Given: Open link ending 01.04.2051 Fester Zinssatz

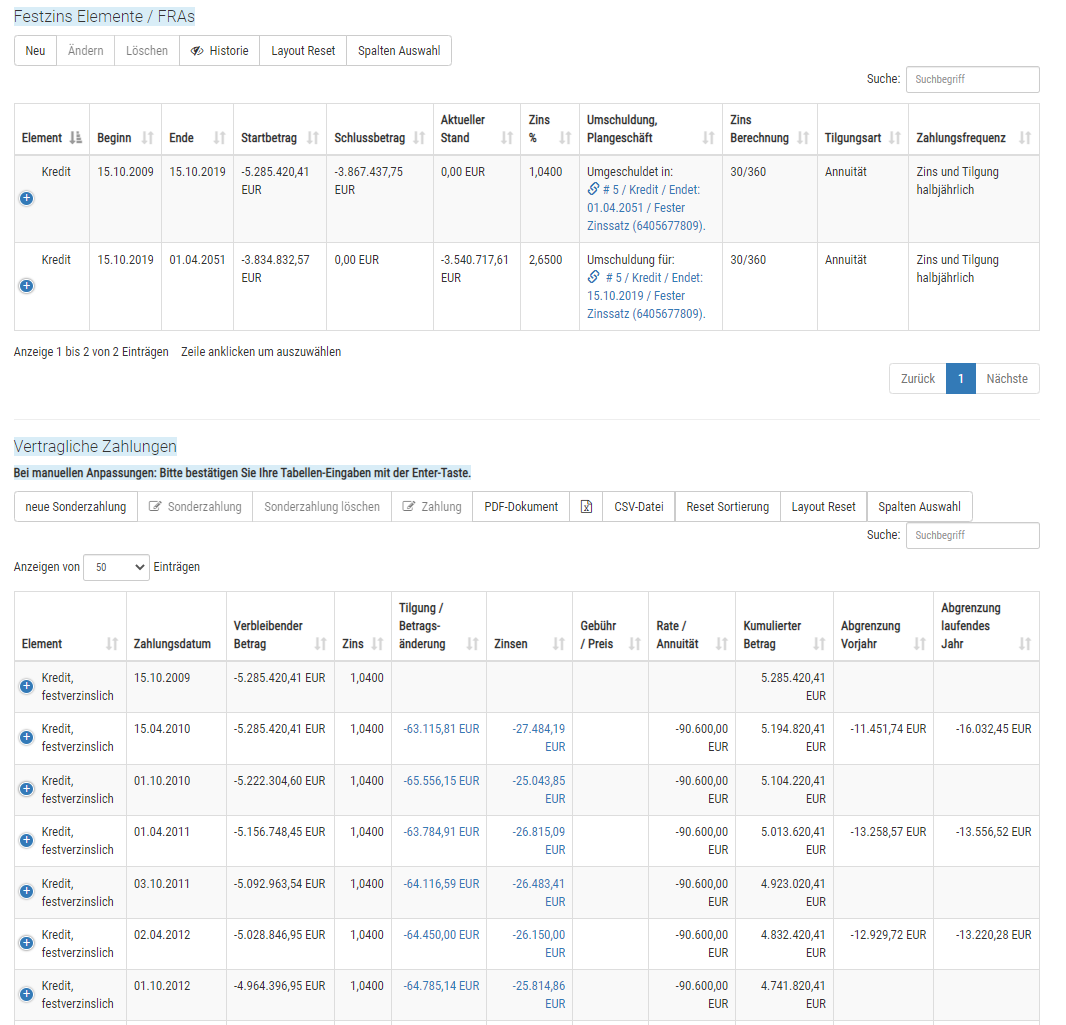Looking at the screenshot, I should tap(646, 208).
